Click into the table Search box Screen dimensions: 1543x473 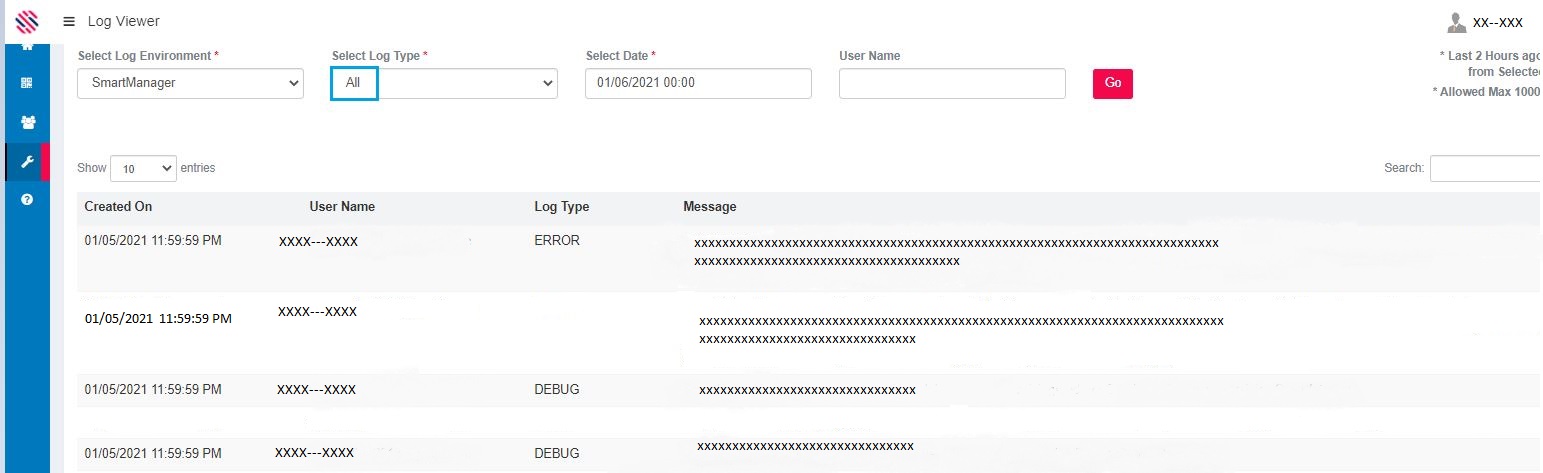1485,168
